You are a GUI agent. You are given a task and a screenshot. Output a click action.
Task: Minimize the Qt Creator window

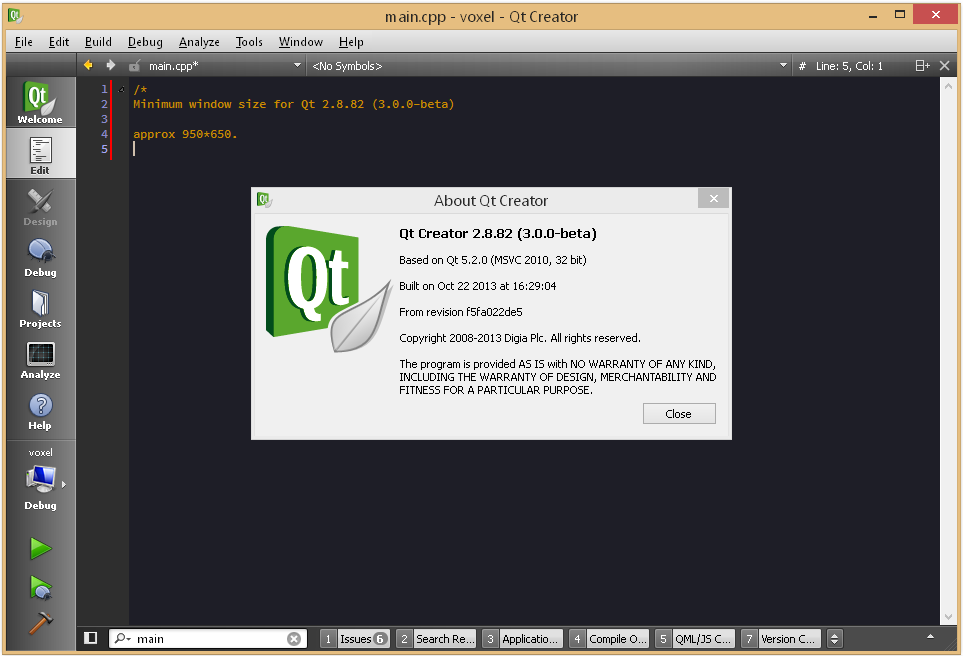[872, 15]
